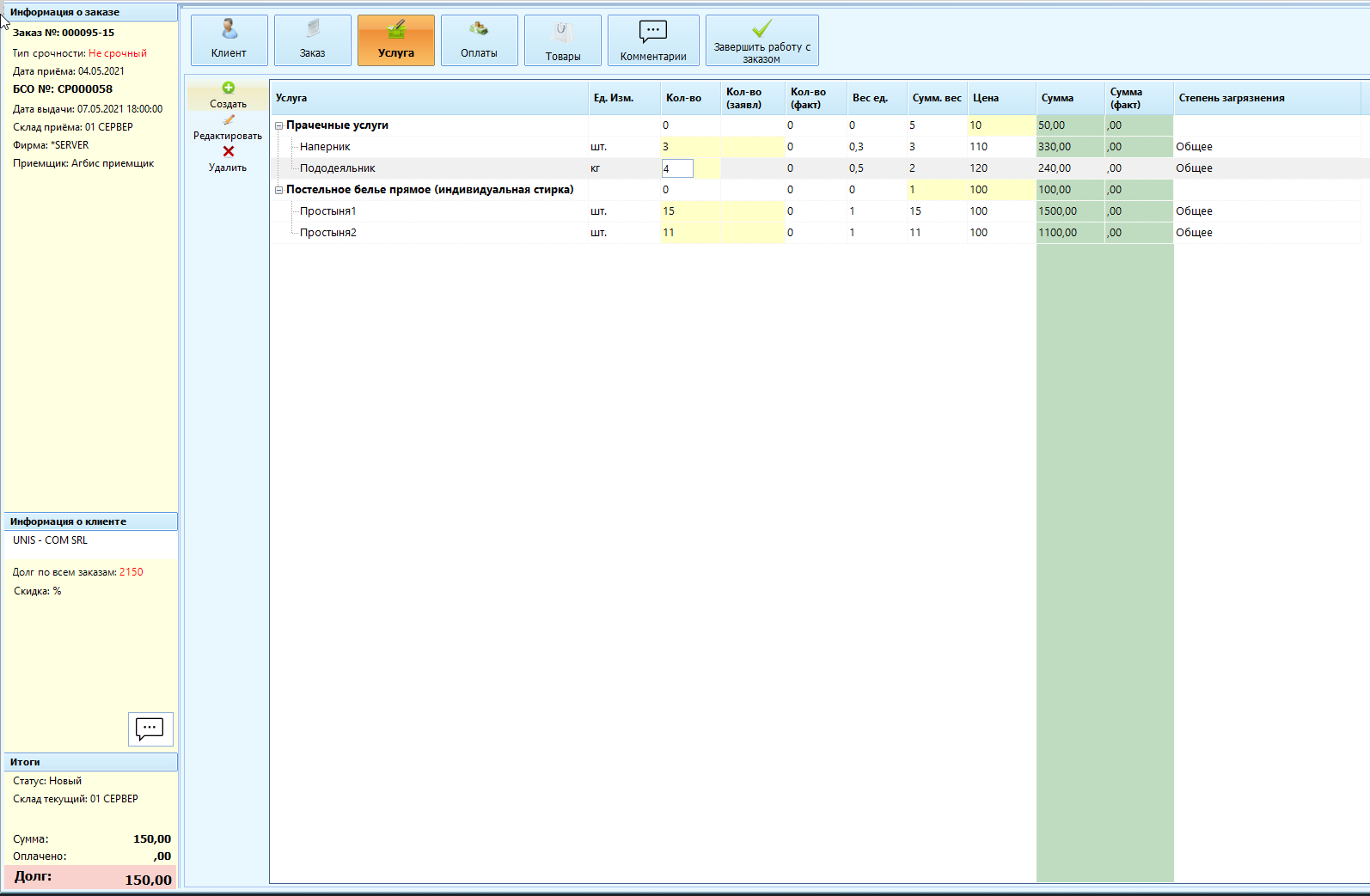Viewport: 1370px width, 896px height.
Task: Click the Сумм. вес column header
Action: pos(937,98)
